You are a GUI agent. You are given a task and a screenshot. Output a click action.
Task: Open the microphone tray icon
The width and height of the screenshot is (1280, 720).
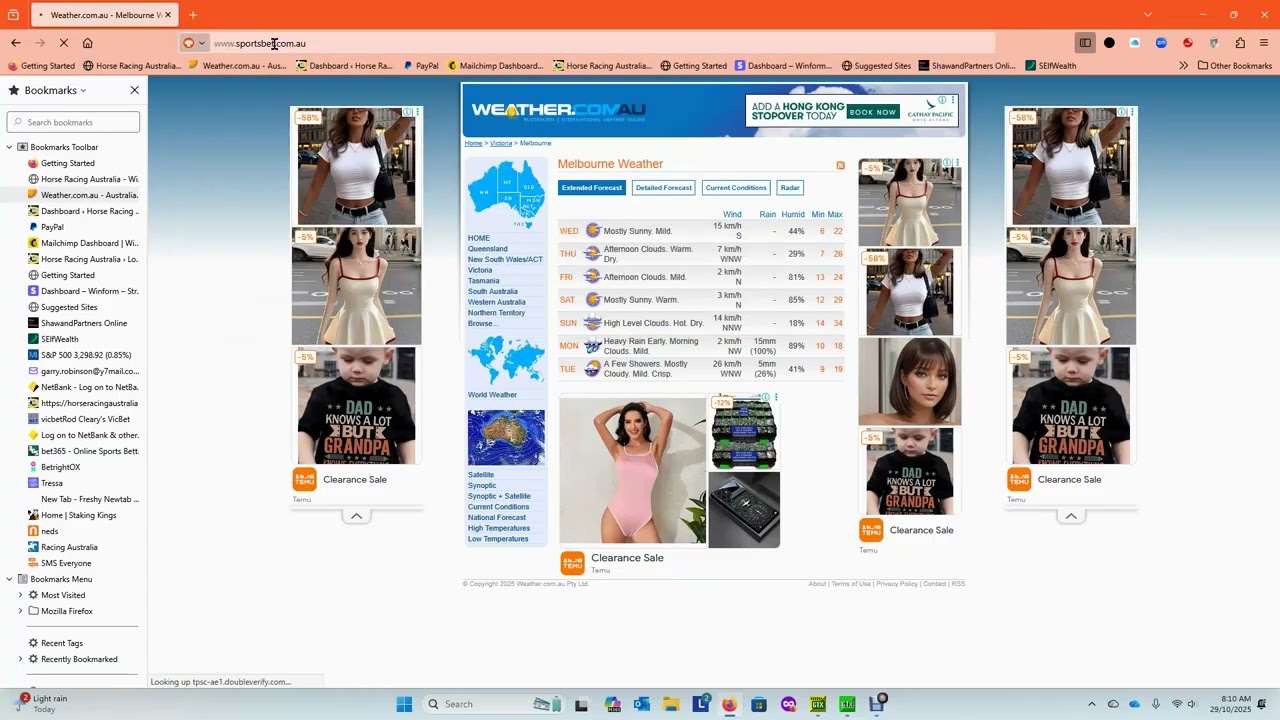[1156, 704]
